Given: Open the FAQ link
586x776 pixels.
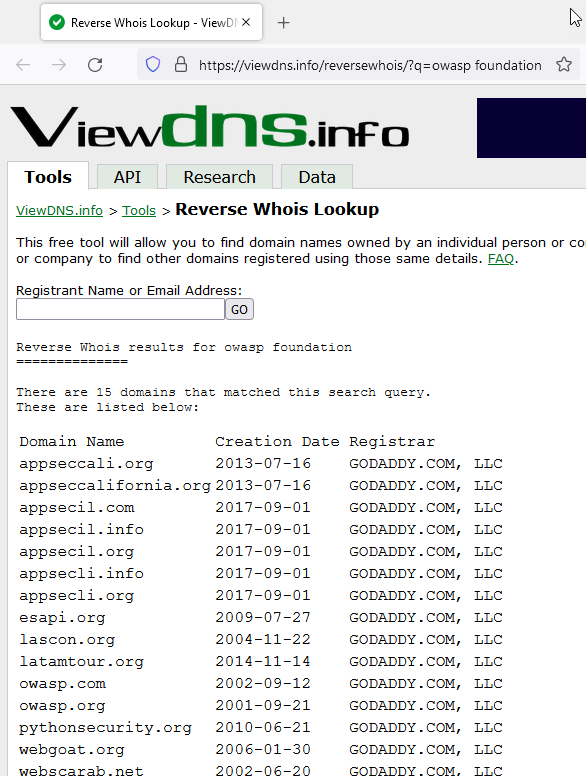Looking at the screenshot, I should click(501, 259).
